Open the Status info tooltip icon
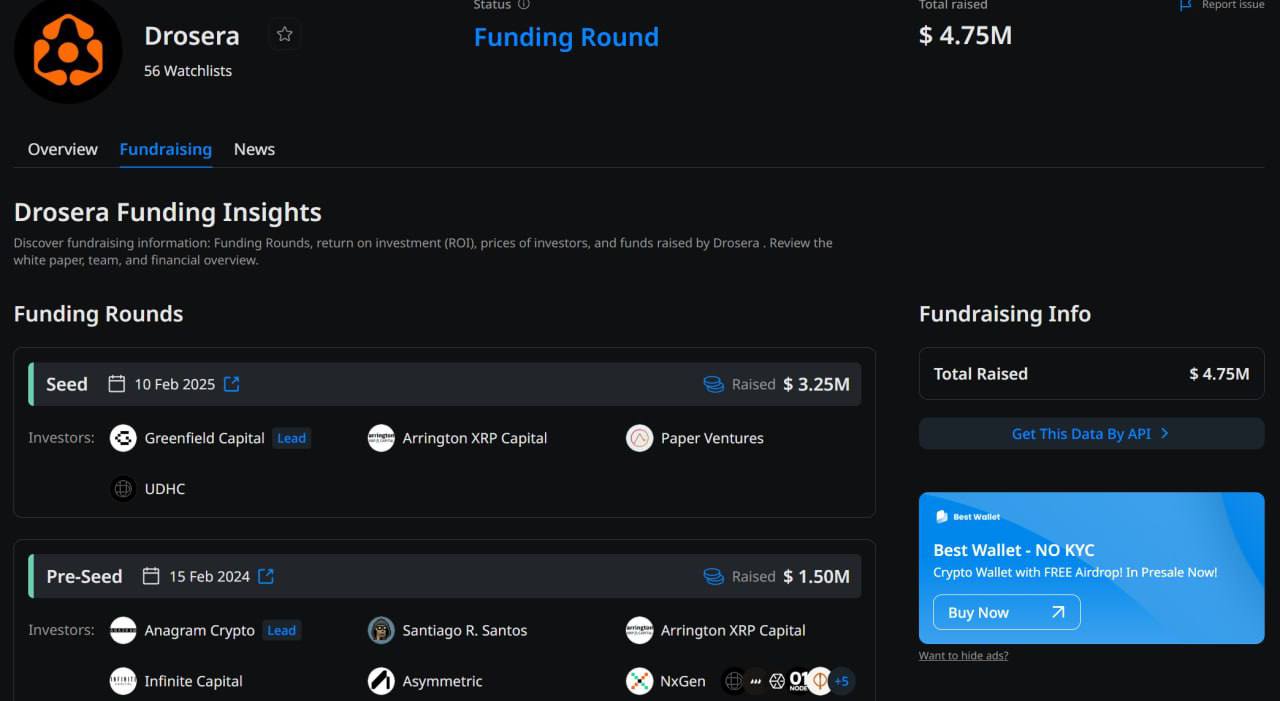This screenshot has height=701, width=1280. 523,5
